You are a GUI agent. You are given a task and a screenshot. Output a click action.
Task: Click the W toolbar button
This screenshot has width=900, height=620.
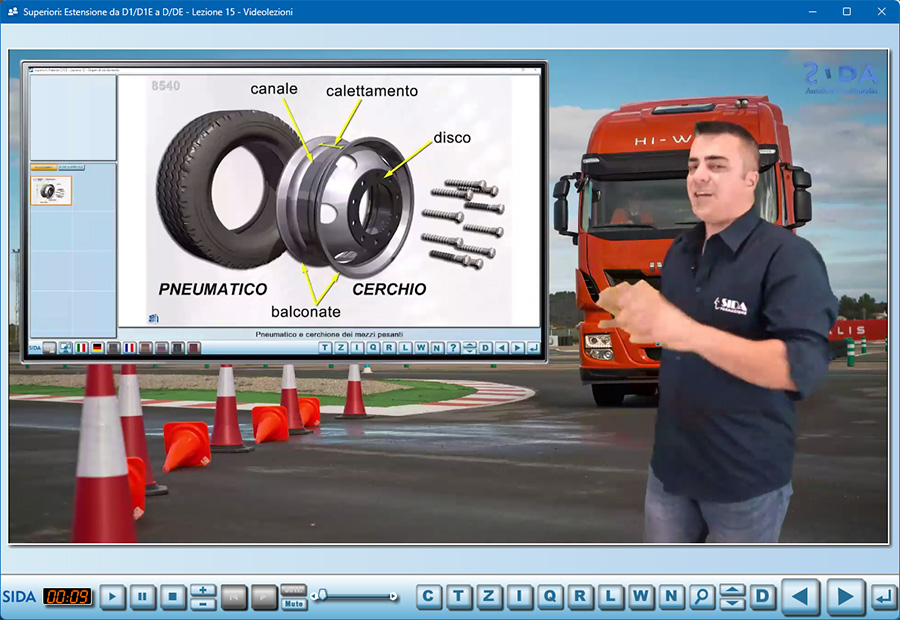(641, 597)
